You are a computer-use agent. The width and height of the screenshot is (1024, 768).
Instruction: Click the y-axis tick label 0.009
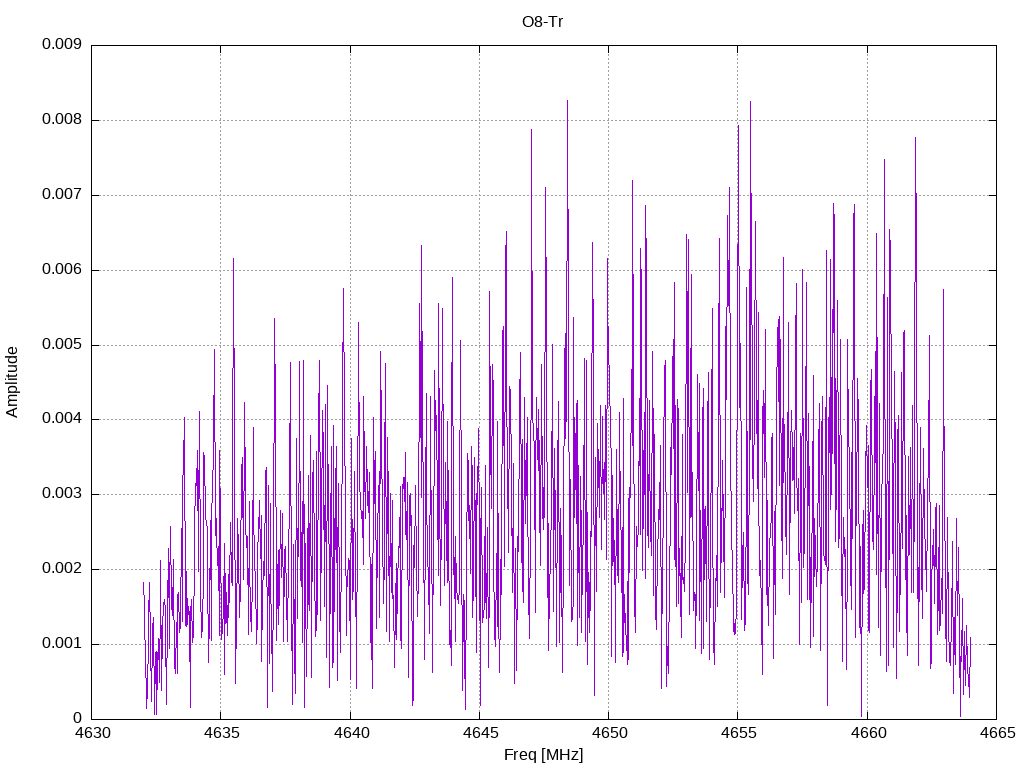[x=62, y=44]
